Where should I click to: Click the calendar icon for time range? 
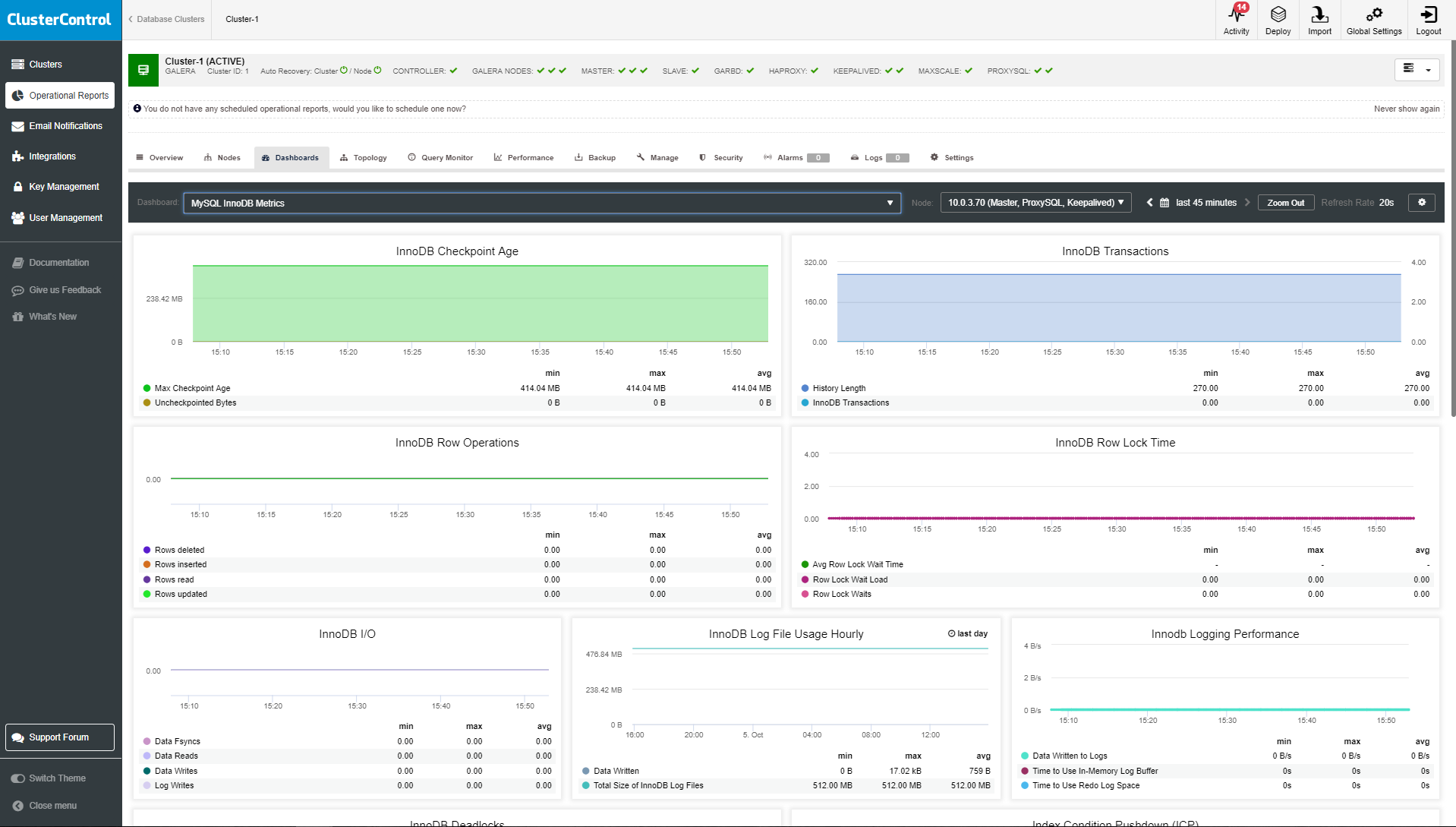tap(1164, 203)
